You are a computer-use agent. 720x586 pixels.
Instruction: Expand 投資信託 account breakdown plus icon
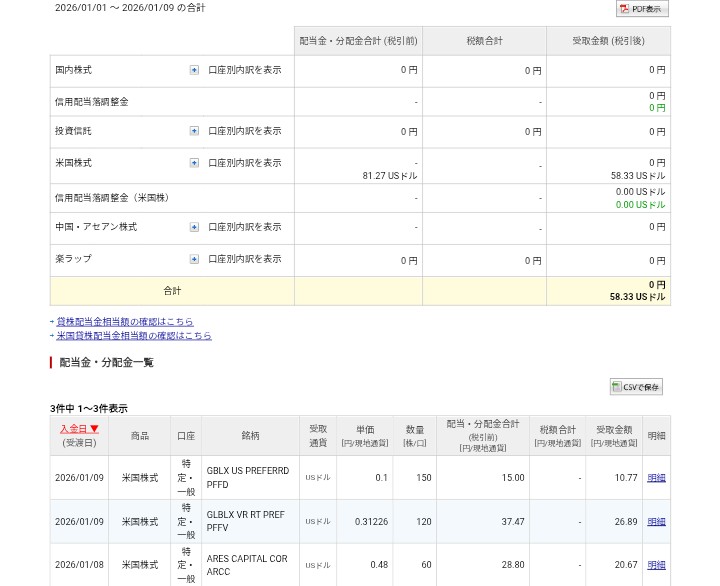click(194, 131)
